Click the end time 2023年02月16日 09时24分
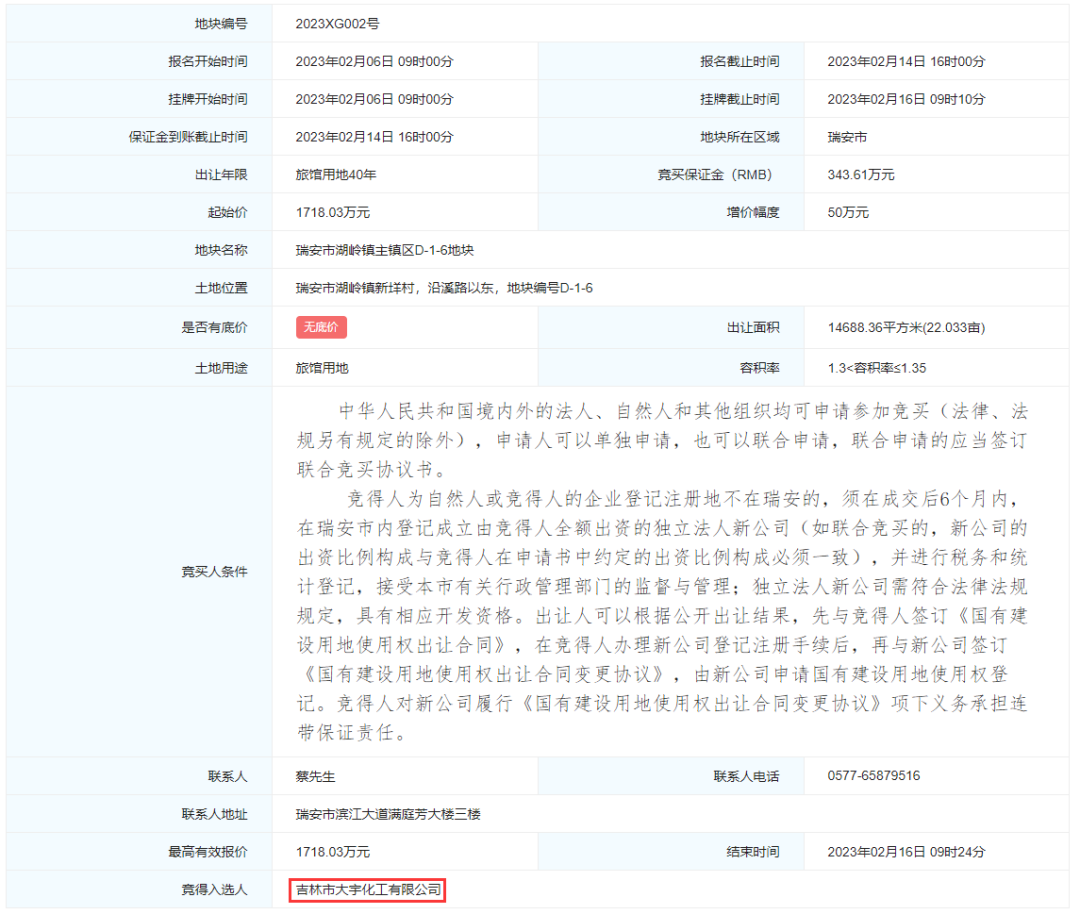The width and height of the screenshot is (1080, 914). pyautogui.click(x=906, y=852)
